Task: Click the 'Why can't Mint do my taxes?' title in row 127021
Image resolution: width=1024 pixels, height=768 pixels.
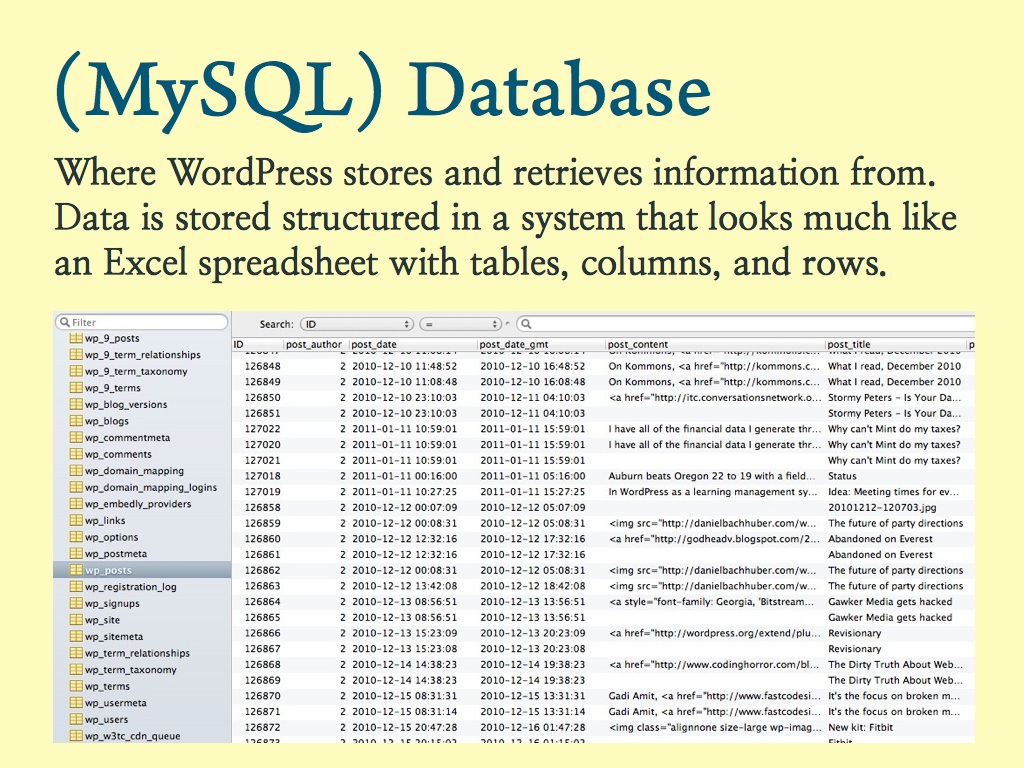Action: click(894, 460)
